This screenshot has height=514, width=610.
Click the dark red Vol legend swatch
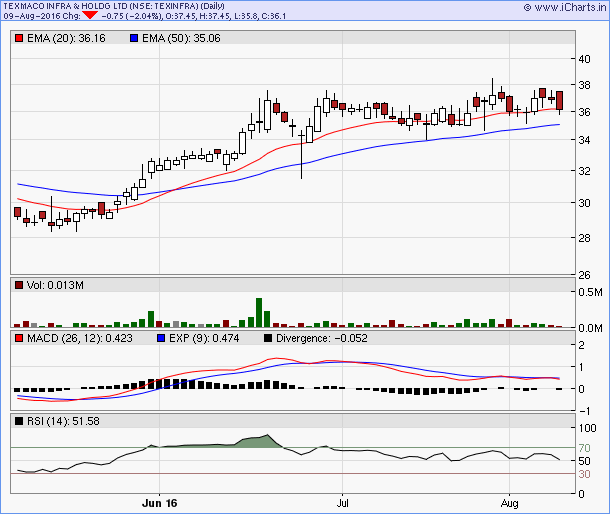click(x=19, y=285)
